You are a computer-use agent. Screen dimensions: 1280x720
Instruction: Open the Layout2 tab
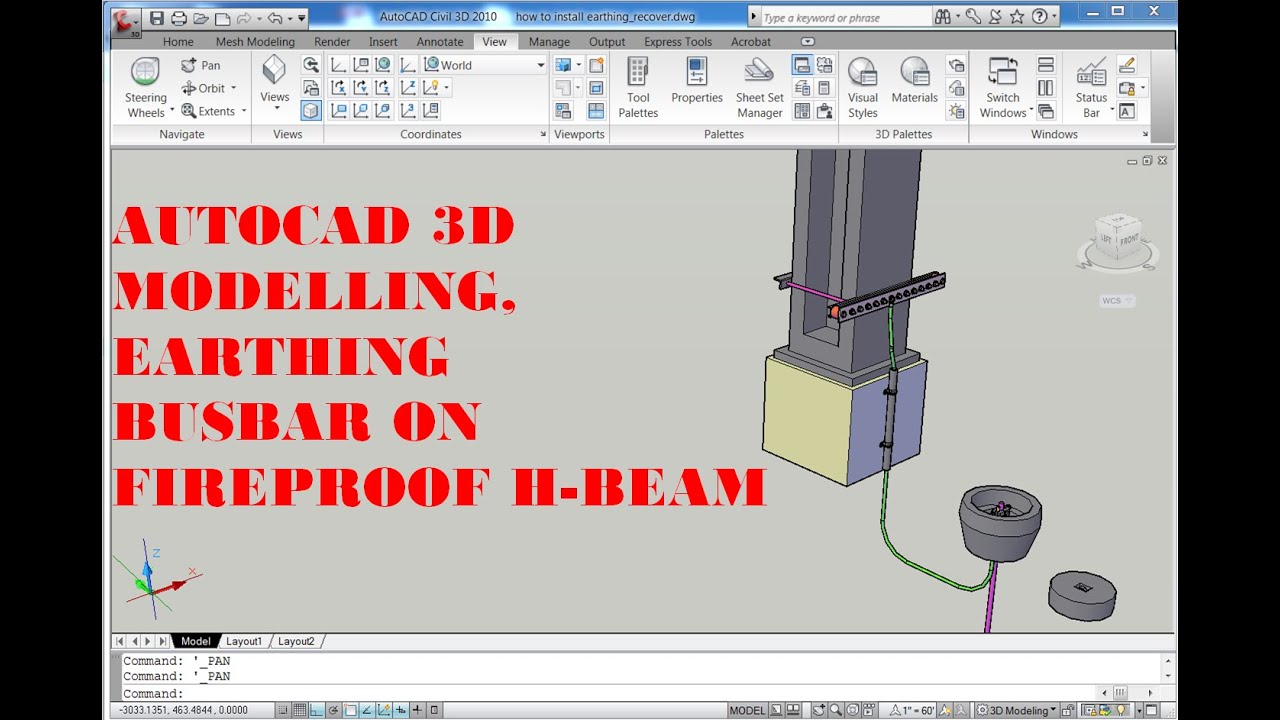tap(296, 641)
